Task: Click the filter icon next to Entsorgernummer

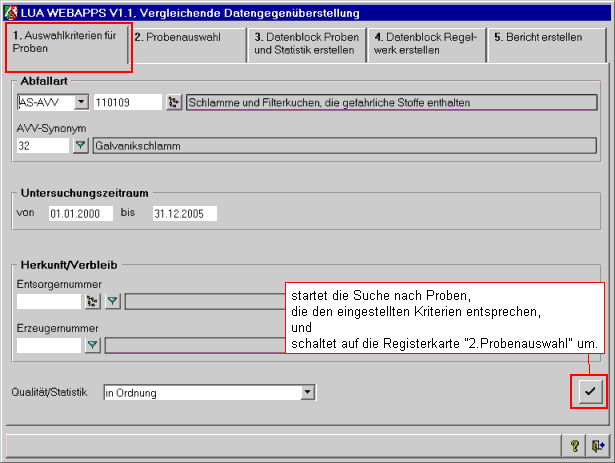Action: [x=113, y=301]
